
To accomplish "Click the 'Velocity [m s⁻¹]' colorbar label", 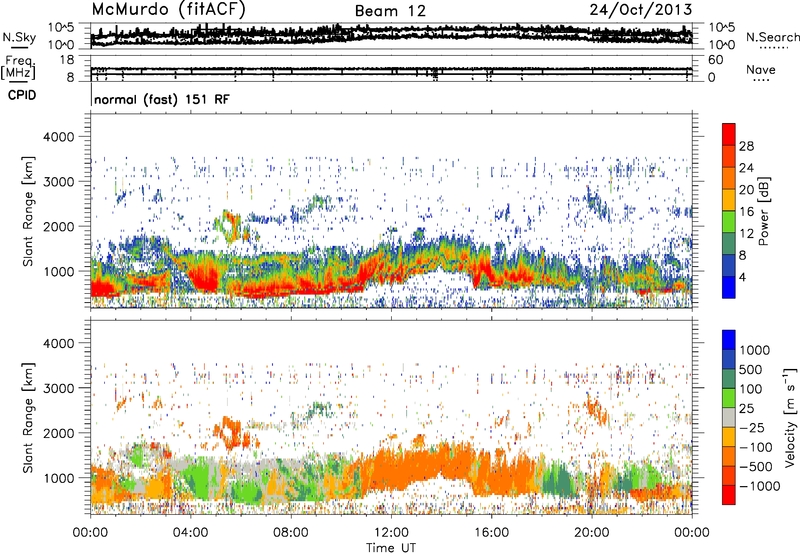I will coord(790,417).
